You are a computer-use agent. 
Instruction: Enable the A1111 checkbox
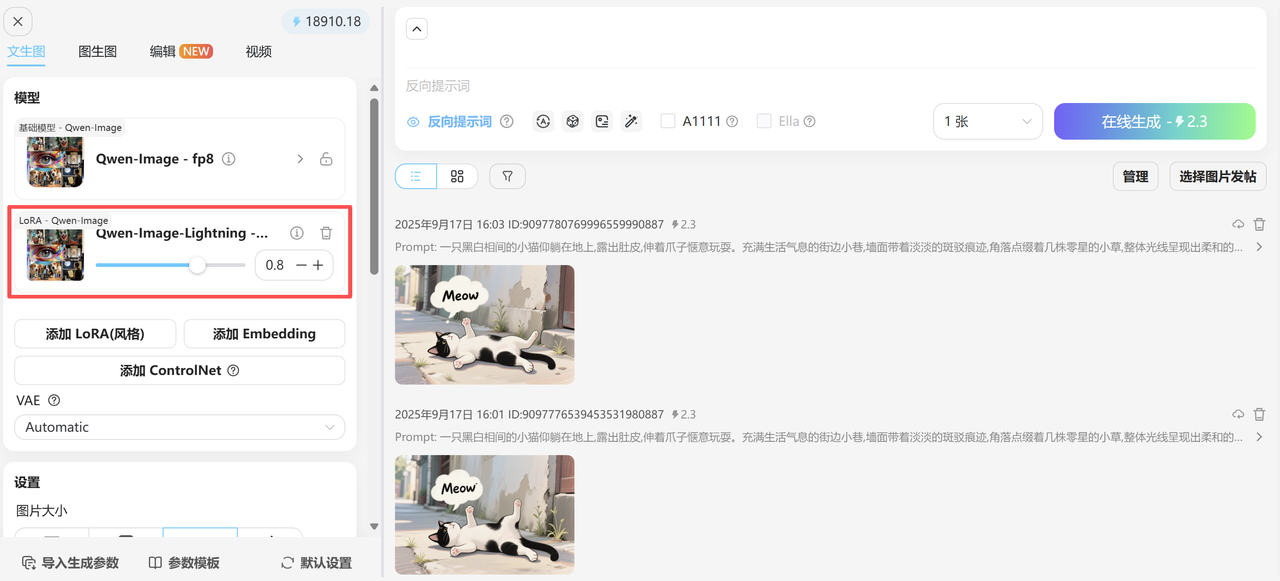click(x=668, y=121)
